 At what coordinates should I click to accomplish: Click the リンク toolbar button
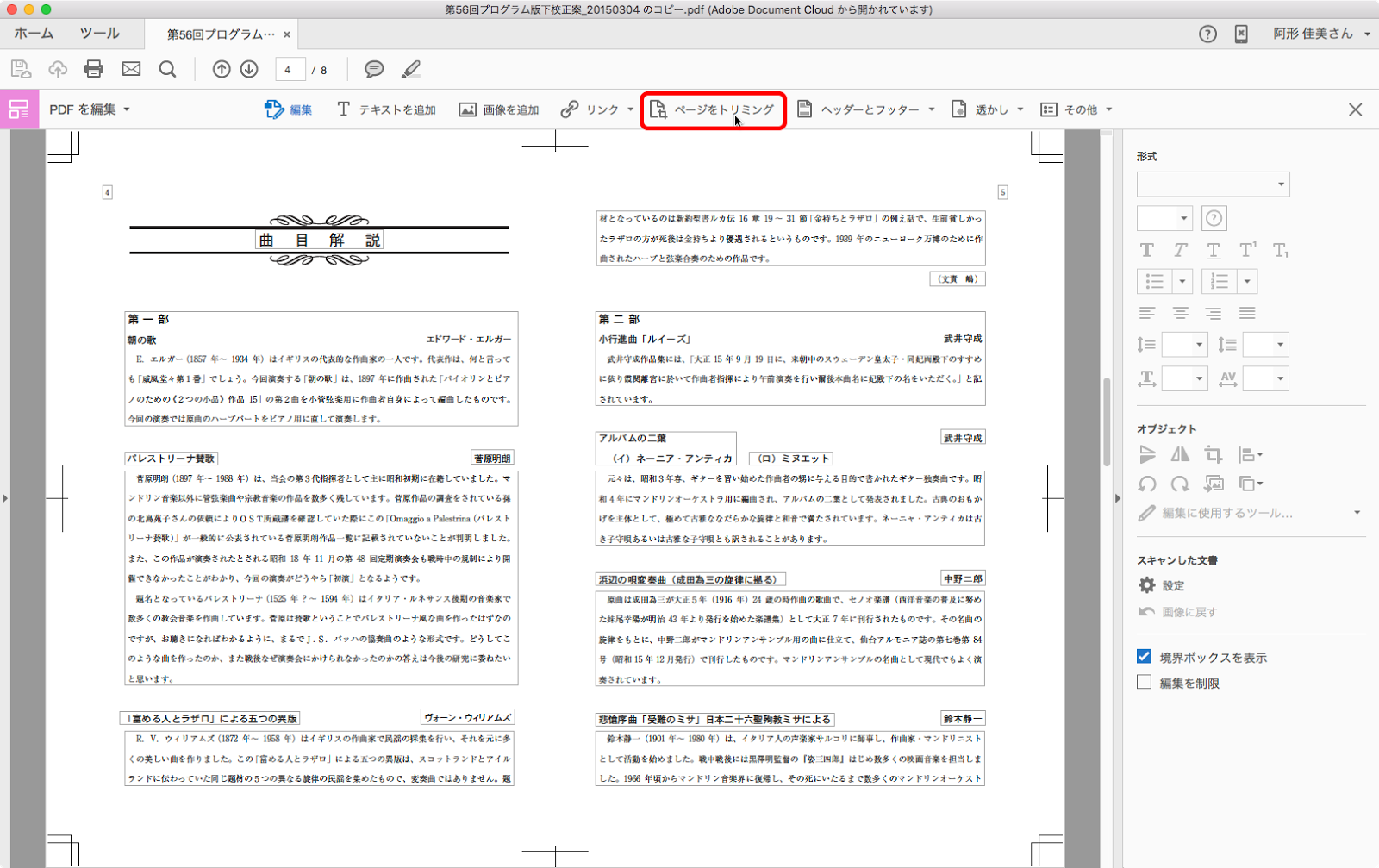(x=596, y=109)
